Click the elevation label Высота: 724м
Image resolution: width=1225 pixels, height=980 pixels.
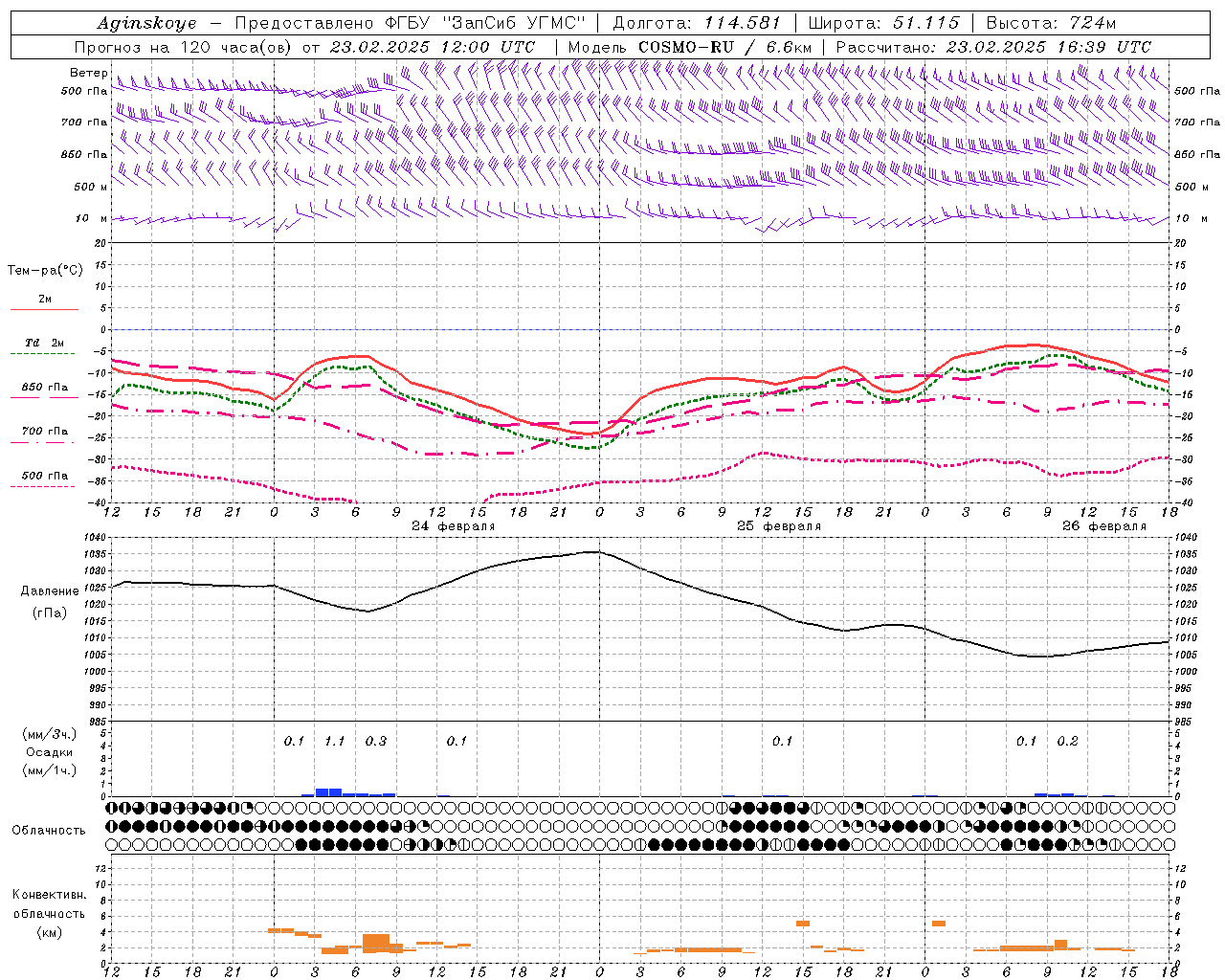(1051, 23)
